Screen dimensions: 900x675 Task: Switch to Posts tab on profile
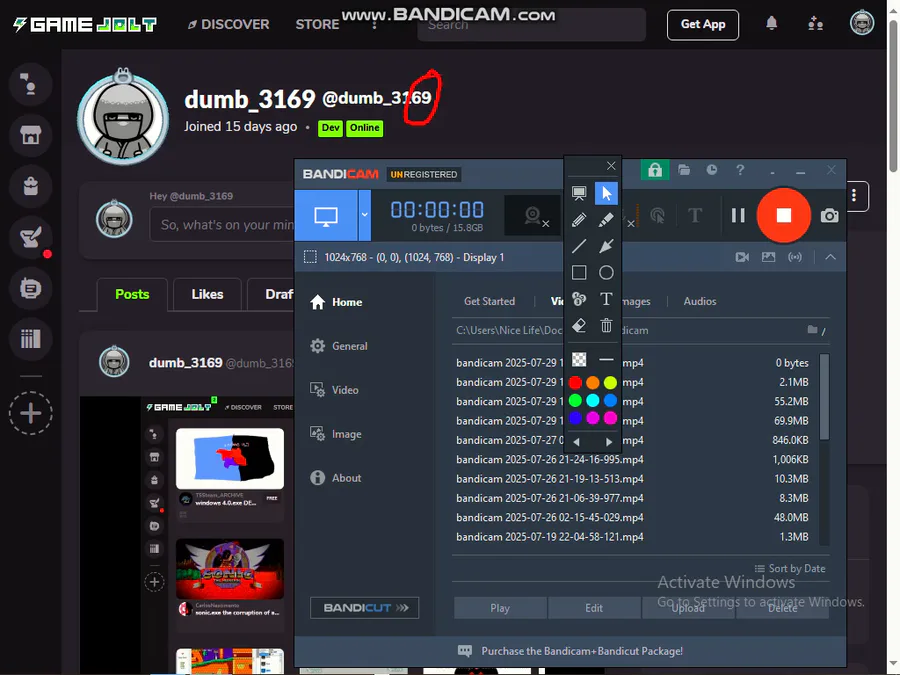pos(132,294)
